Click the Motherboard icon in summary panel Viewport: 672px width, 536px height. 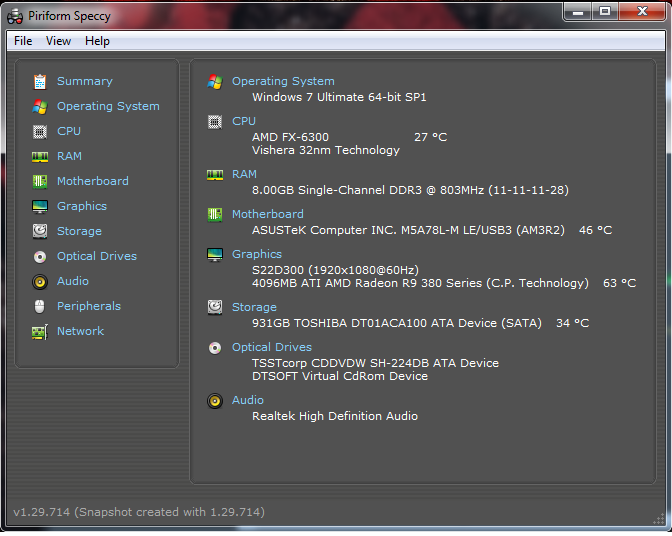pyautogui.click(x=215, y=214)
